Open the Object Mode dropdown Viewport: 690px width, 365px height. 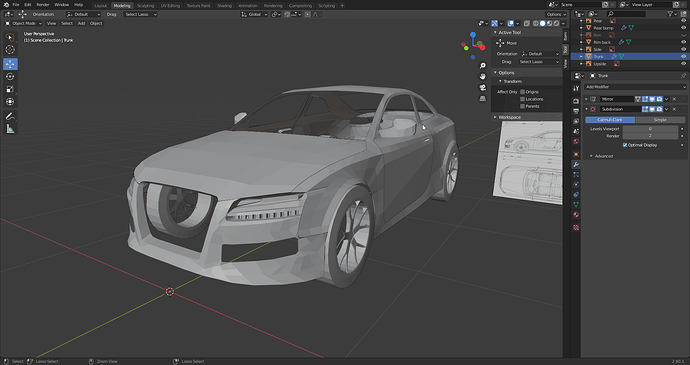tap(23, 23)
